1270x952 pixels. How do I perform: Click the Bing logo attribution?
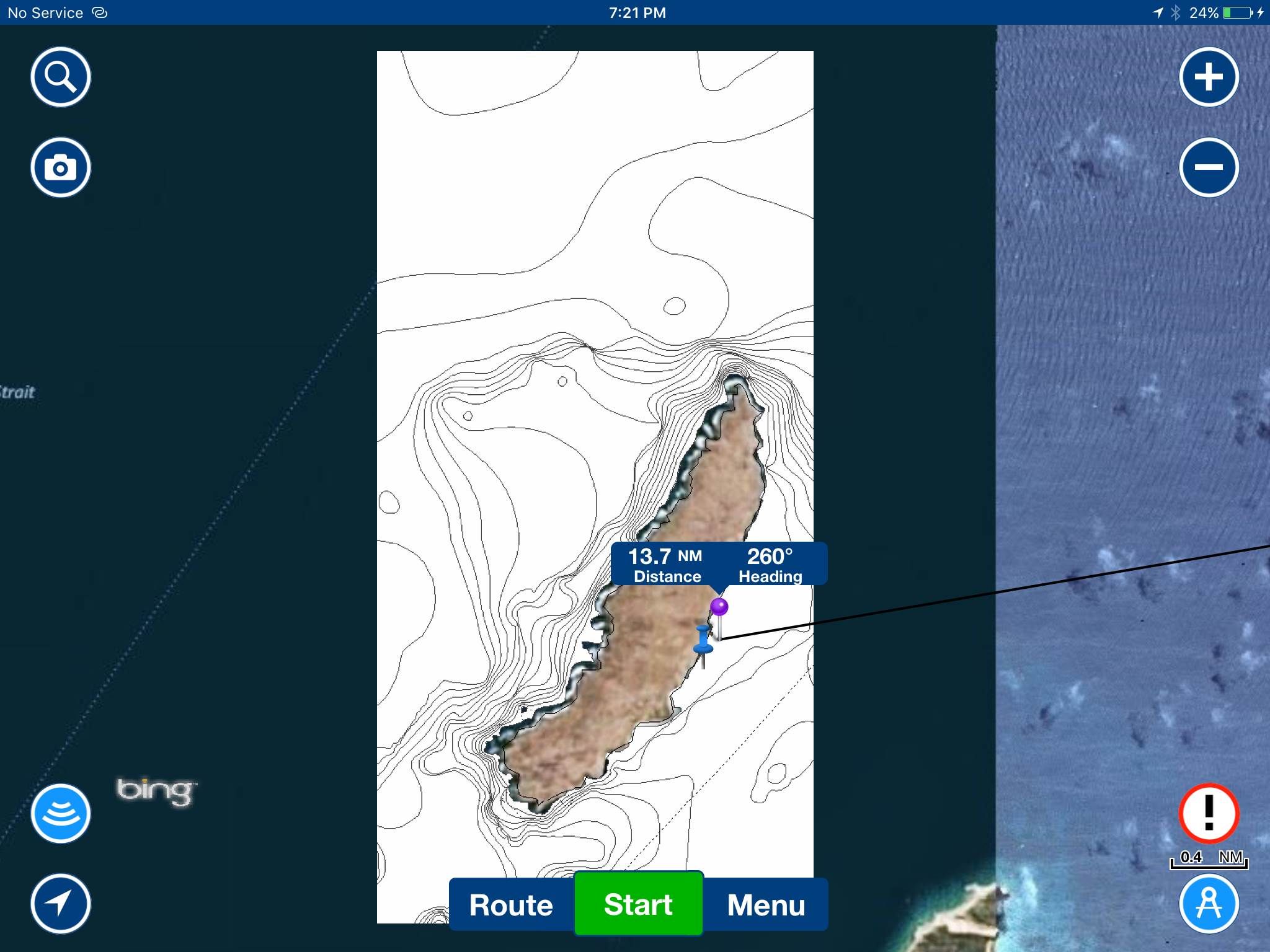[x=156, y=791]
